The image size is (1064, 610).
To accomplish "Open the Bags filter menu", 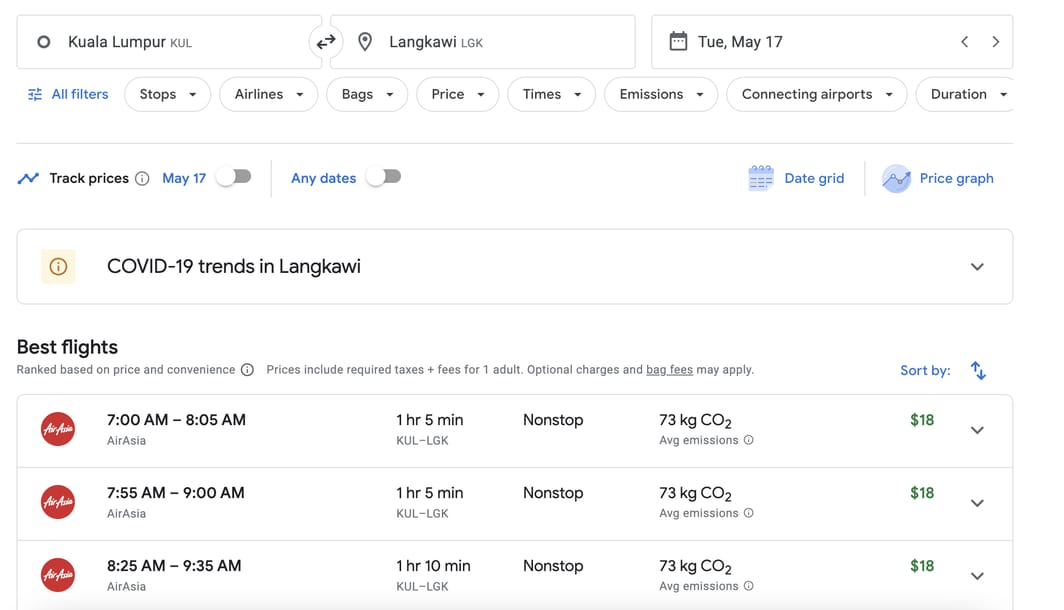I will pos(366,94).
